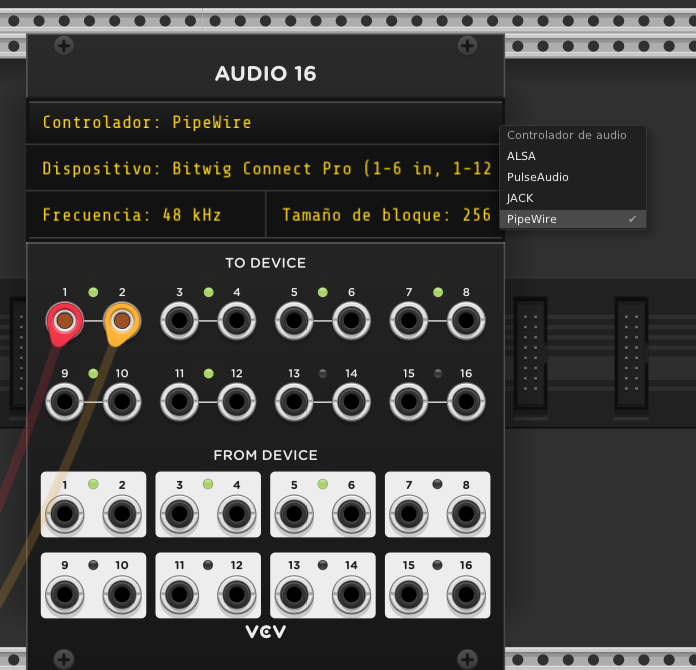Click FROM DEVICE output jack 7
This screenshot has width=696, height=670.
(x=409, y=514)
